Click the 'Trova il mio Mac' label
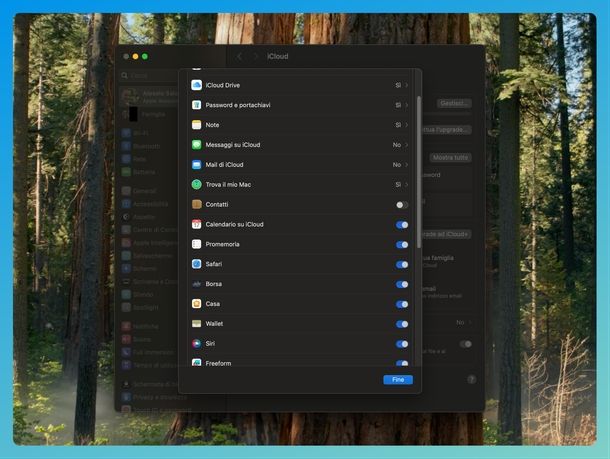The width and height of the screenshot is (610, 459). (228, 184)
